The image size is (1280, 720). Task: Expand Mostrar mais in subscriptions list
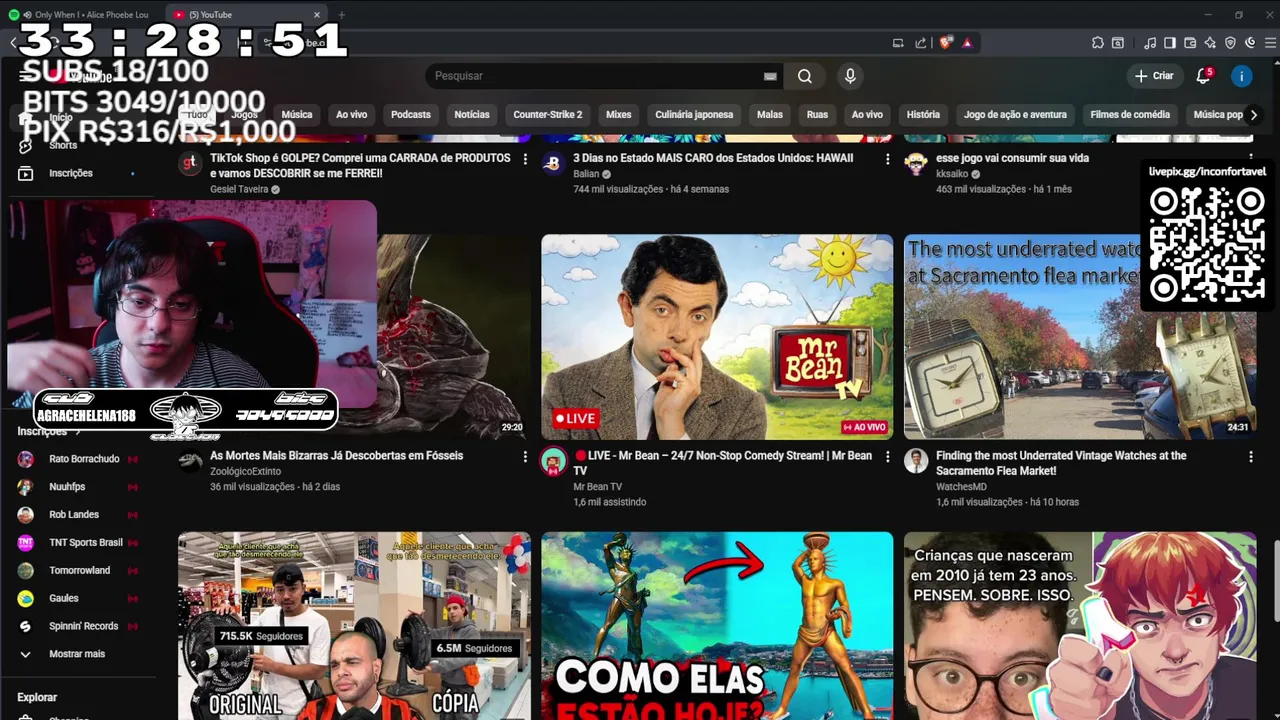tap(78, 654)
